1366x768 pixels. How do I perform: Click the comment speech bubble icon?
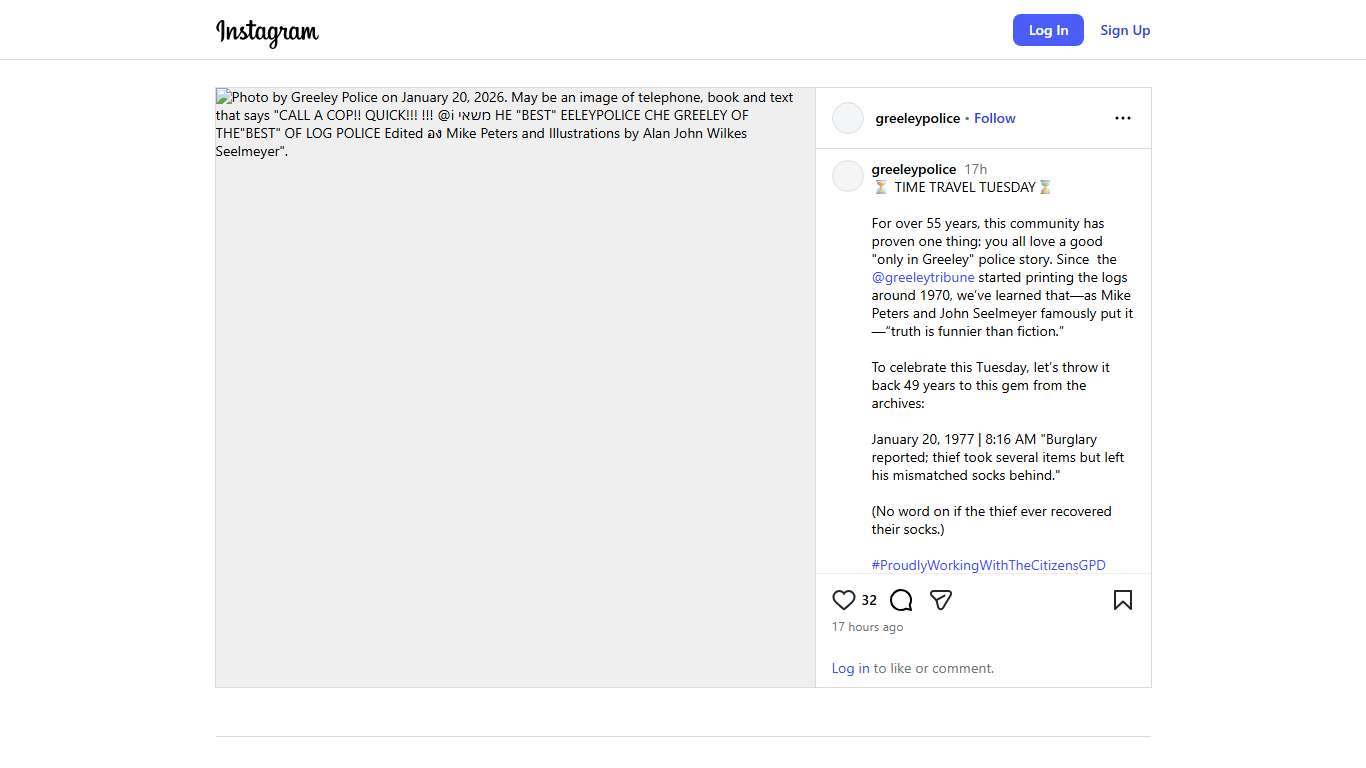tap(901, 600)
